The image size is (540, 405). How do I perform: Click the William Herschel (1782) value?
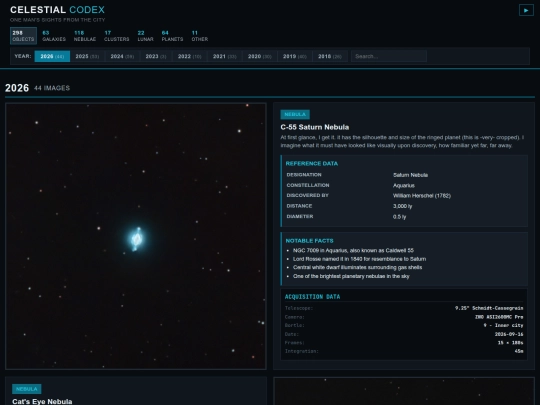coord(422,196)
